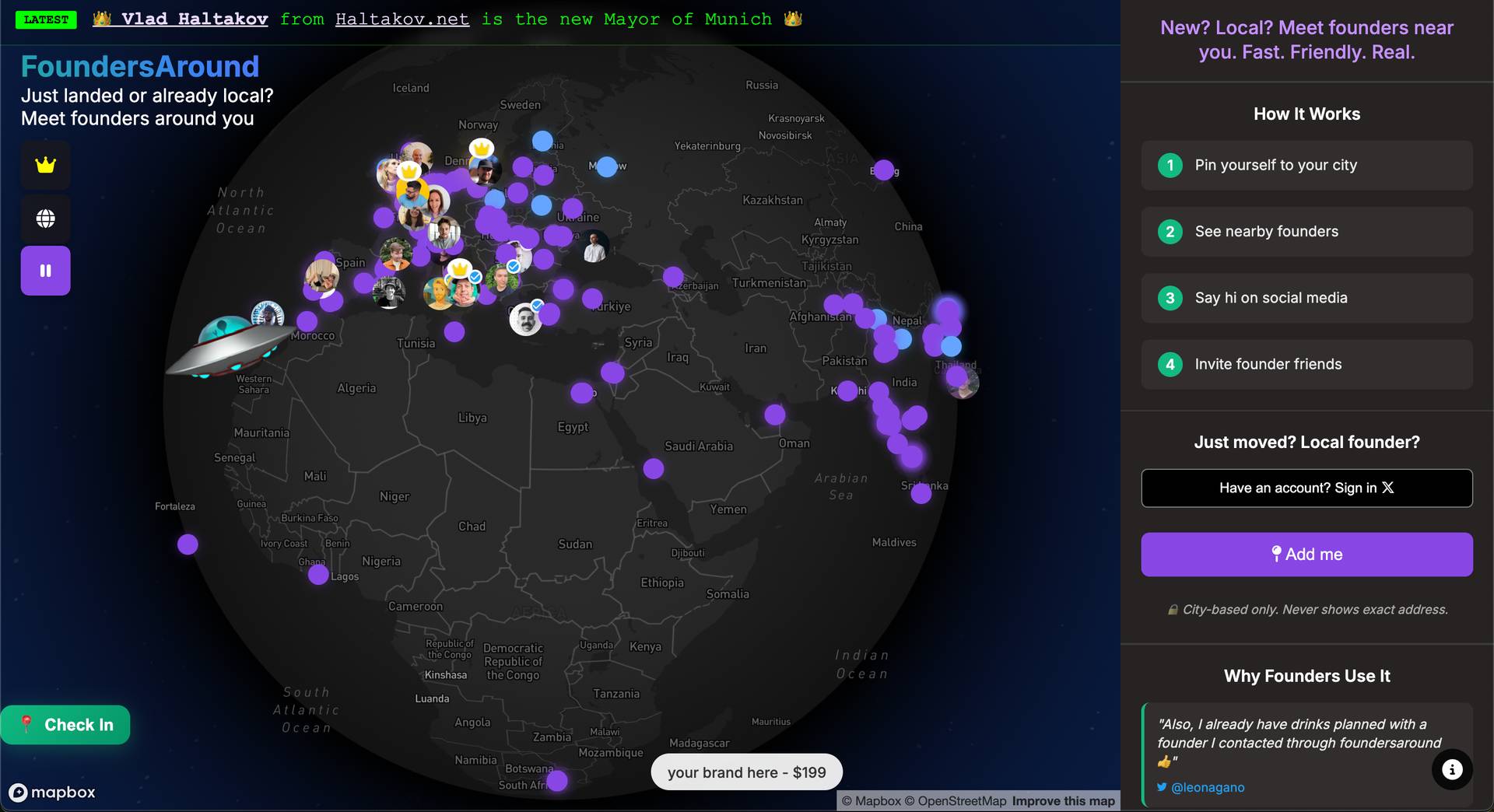
Task: Open the @leonagano testimonial handle
Action: coord(1208,787)
